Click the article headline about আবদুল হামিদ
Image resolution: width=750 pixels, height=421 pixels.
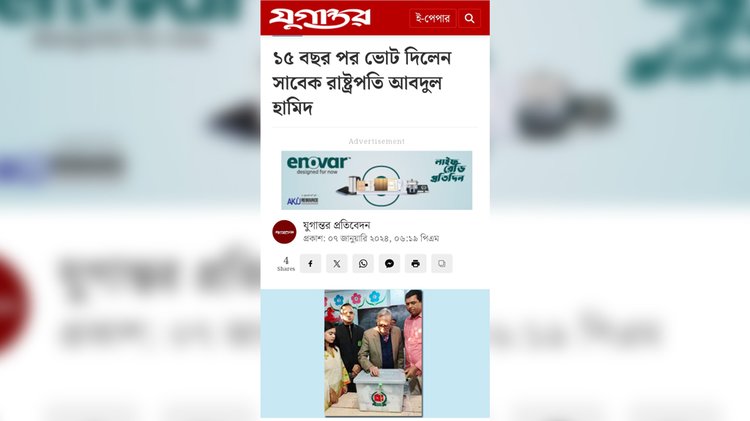(x=362, y=83)
